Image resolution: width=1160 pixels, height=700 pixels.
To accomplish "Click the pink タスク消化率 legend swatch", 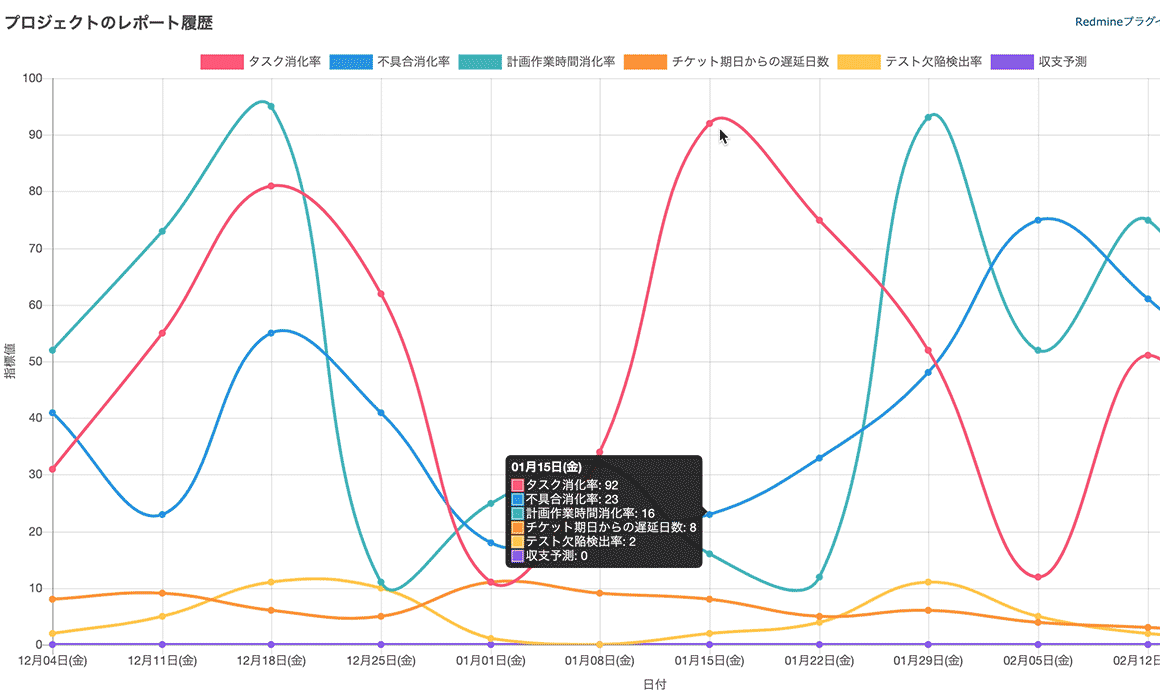I will click(x=222, y=62).
